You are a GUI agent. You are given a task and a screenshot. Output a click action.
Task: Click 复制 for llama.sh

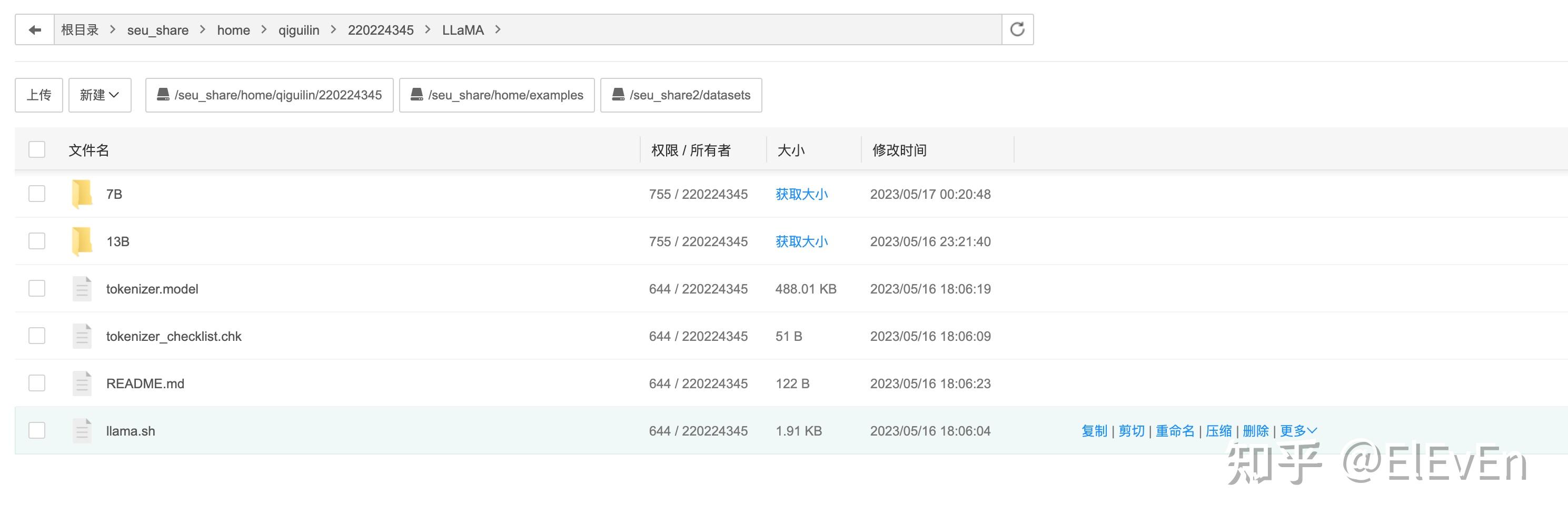[x=1094, y=431]
